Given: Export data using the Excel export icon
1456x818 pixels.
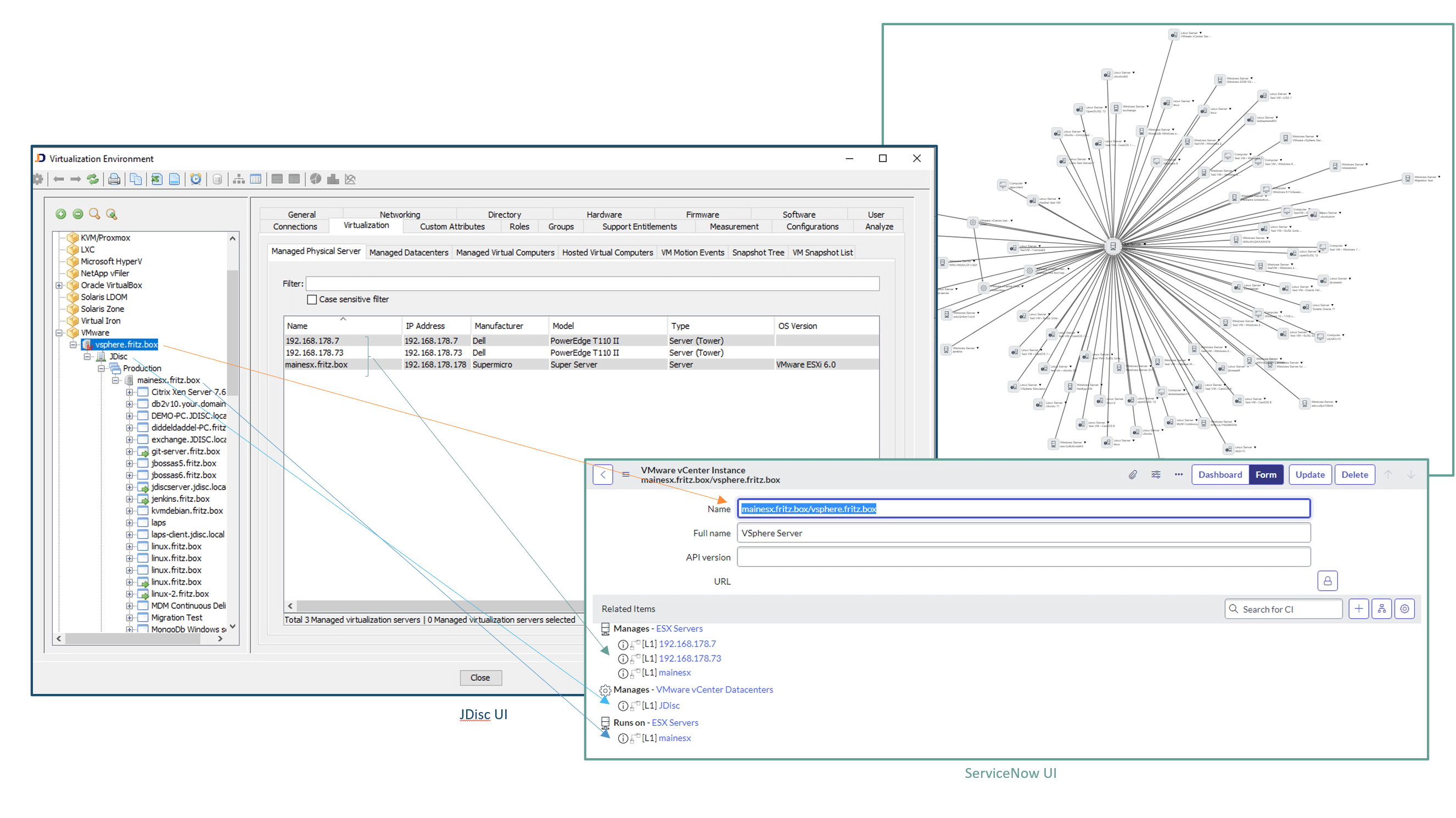Looking at the screenshot, I should [156, 179].
